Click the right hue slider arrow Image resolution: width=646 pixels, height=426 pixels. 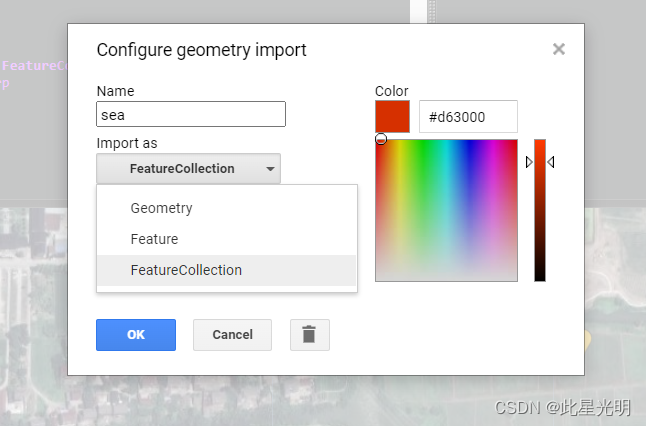[x=551, y=162]
